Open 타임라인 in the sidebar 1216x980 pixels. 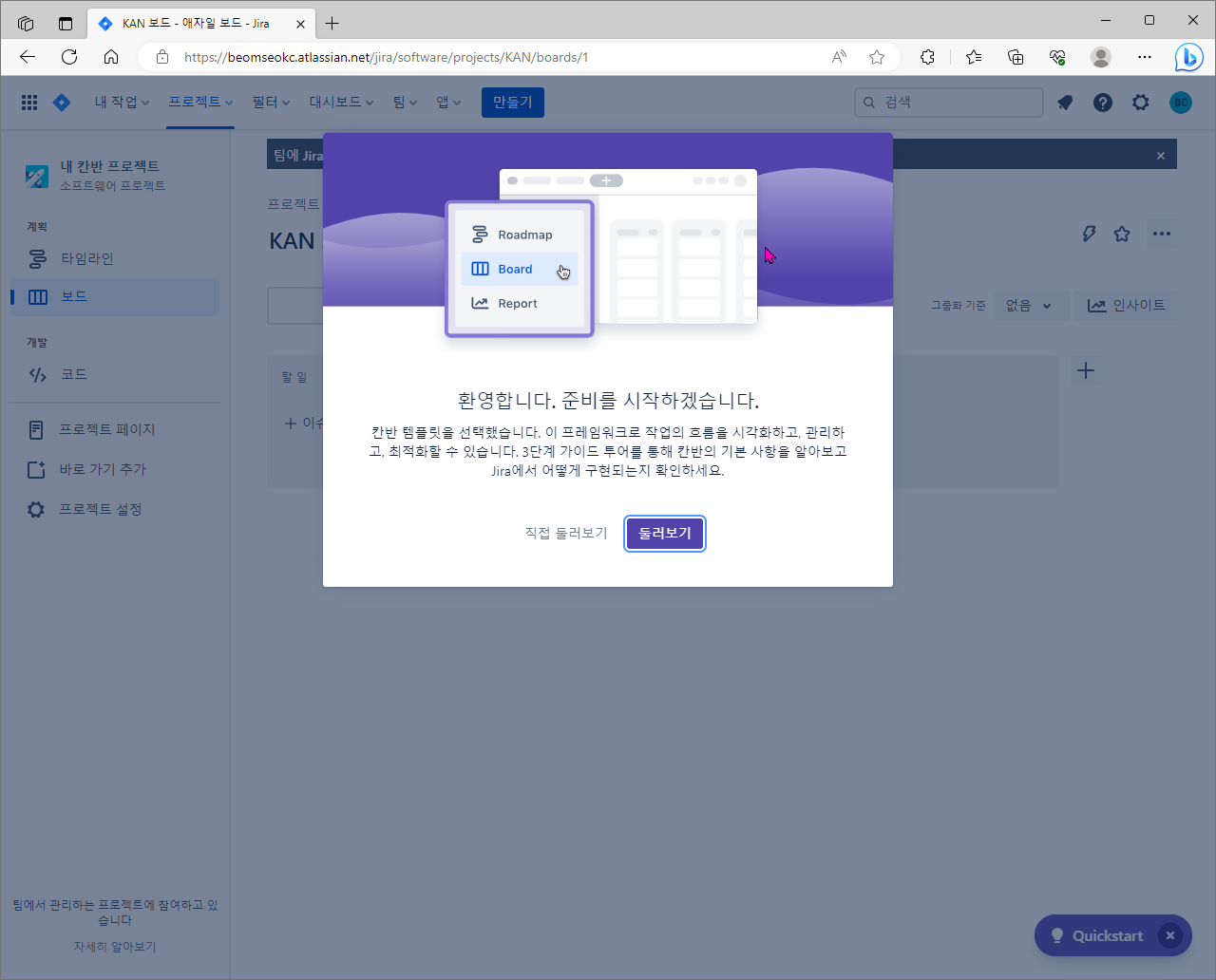(x=115, y=258)
